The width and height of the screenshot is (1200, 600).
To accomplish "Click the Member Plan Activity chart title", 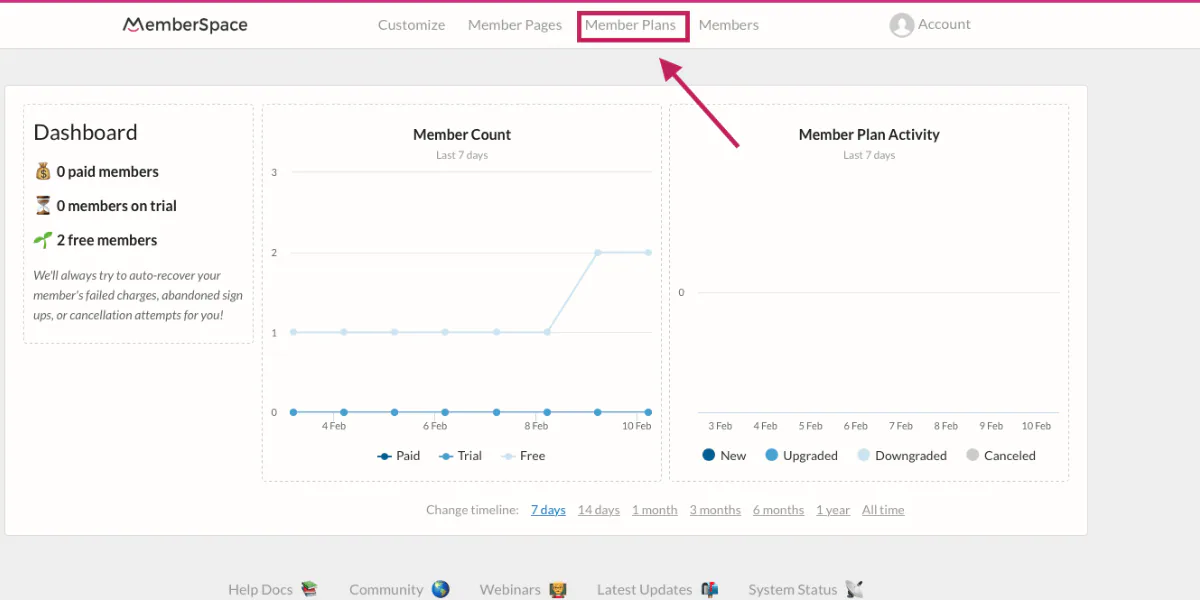I will (x=869, y=135).
